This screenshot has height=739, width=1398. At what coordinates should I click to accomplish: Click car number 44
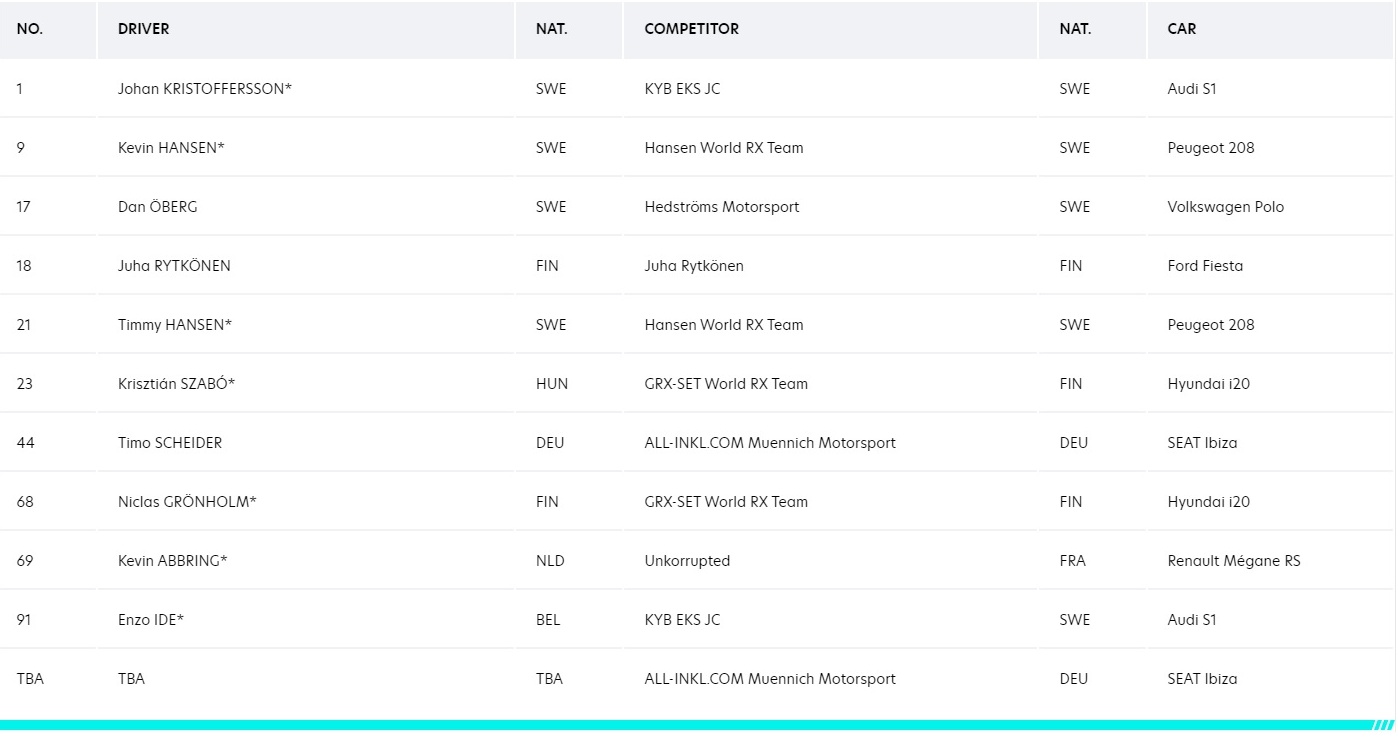(26, 442)
